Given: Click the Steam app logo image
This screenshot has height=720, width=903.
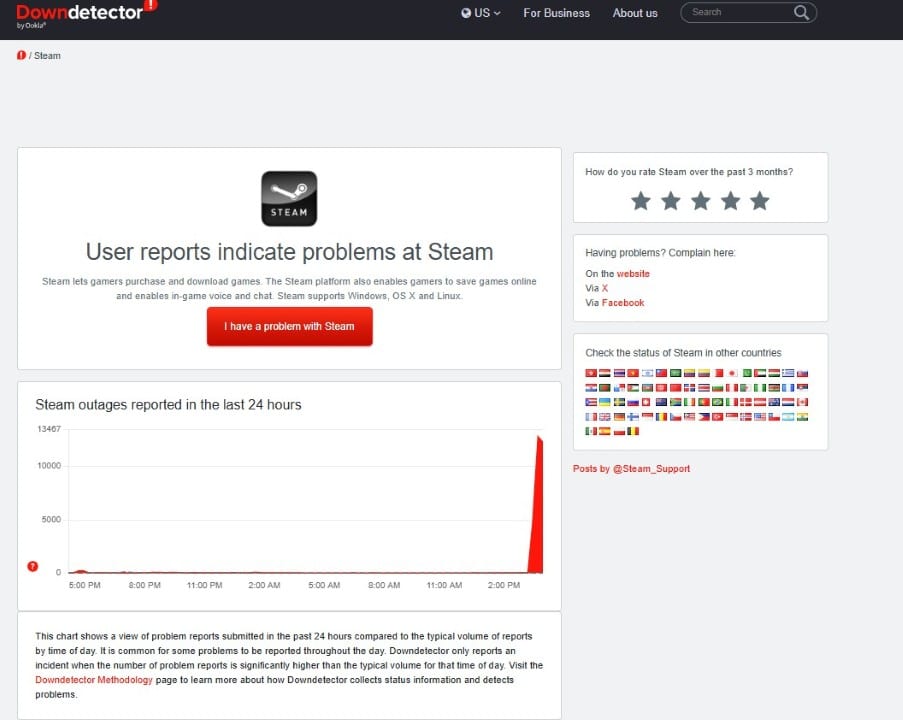Looking at the screenshot, I should tap(289, 198).
